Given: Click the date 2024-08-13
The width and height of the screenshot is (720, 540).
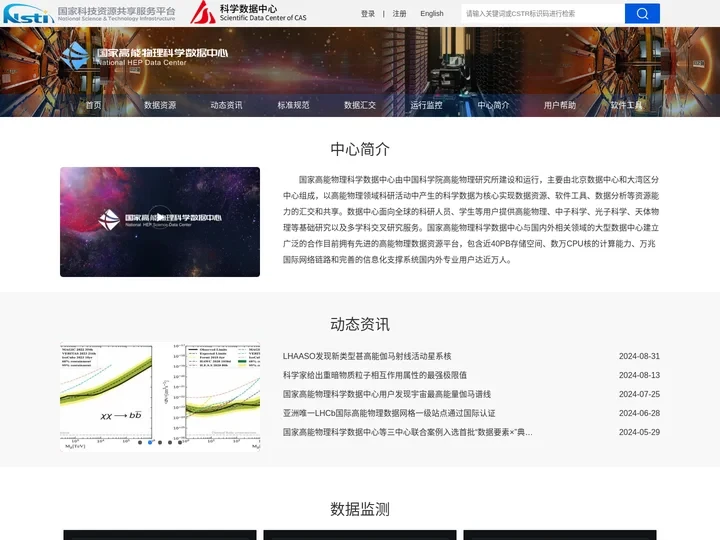Looking at the screenshot, I should [x=639, y=375].
